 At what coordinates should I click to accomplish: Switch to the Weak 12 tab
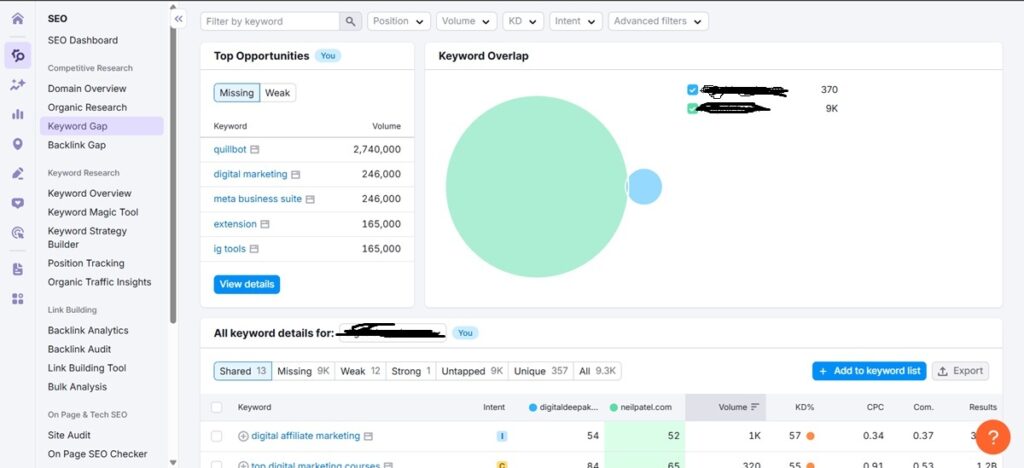pyautogui.click(x=360, y=371)
